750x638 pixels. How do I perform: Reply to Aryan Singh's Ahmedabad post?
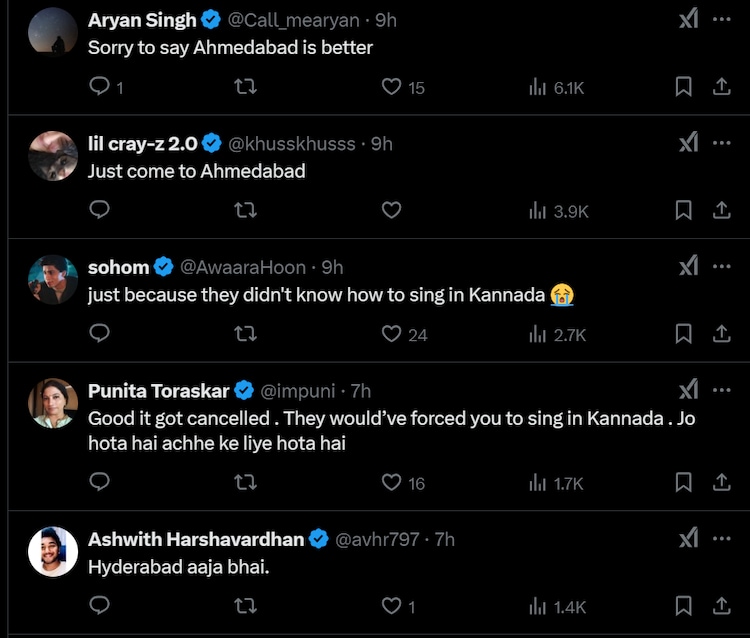100,87
